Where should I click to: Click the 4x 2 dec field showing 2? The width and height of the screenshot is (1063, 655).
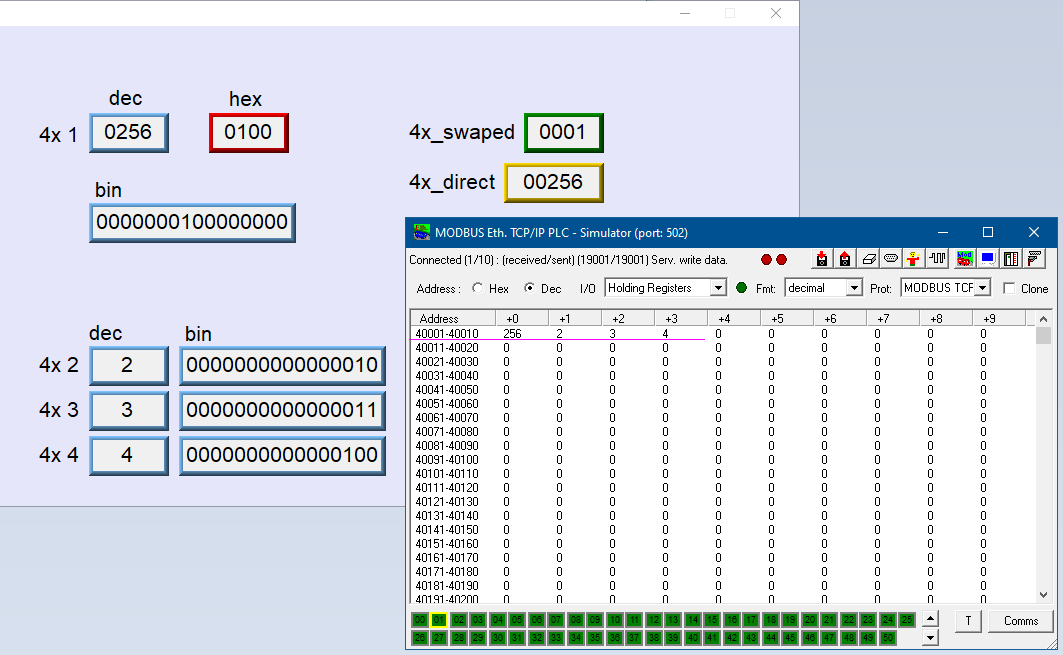pyautogui.click(x=129, y=365)
